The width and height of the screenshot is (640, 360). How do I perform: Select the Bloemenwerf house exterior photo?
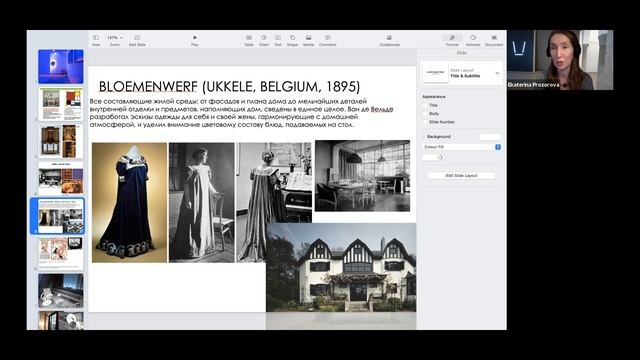coord(341,267)
